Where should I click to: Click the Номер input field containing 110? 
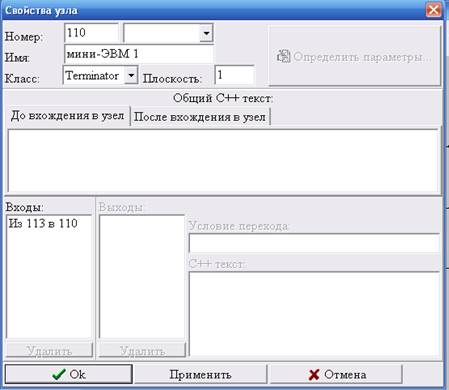[x=91, y=33]
